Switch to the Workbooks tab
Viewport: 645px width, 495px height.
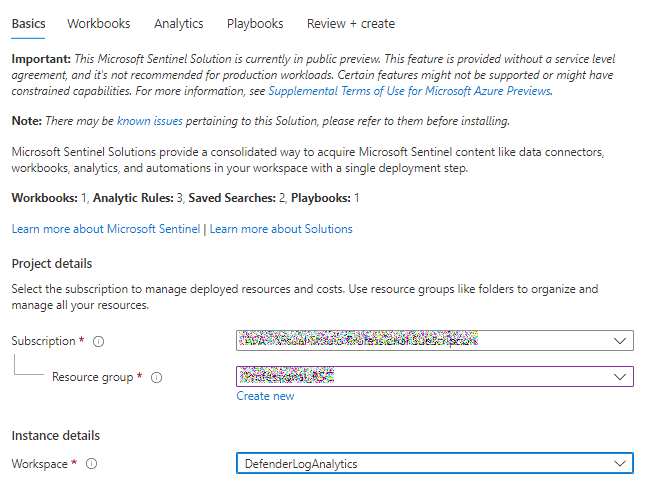tap(98, 23)
